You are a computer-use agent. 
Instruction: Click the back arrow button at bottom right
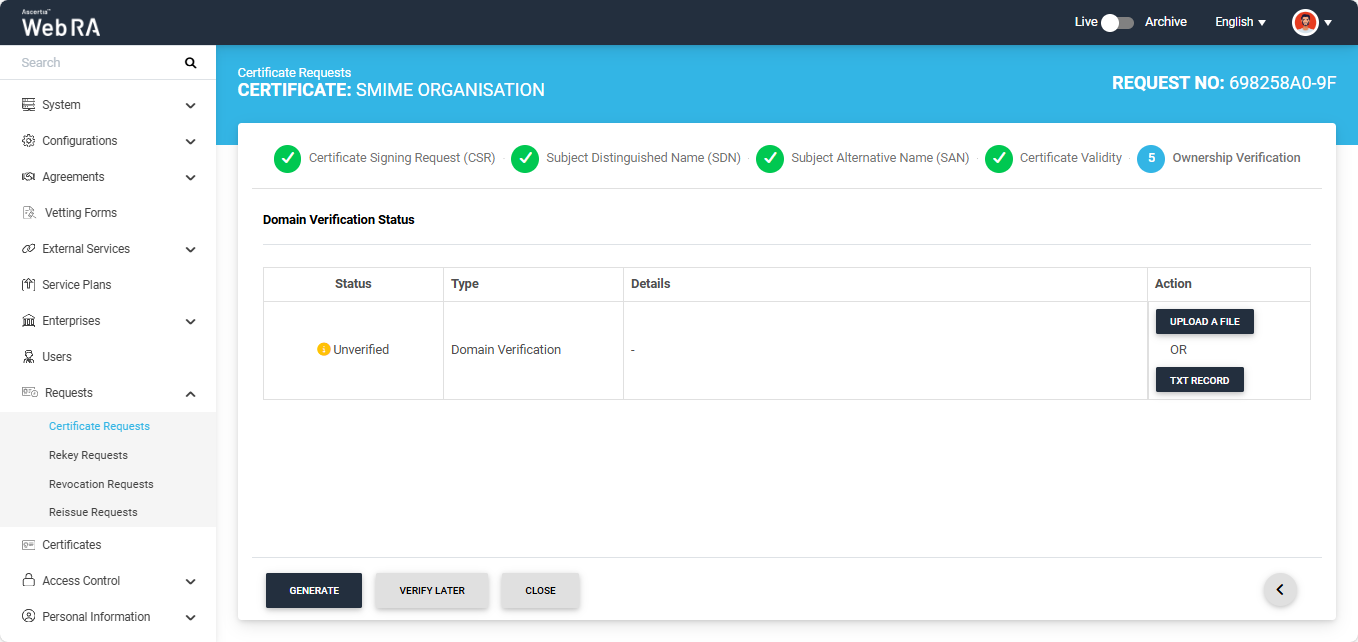[1280, 590]
